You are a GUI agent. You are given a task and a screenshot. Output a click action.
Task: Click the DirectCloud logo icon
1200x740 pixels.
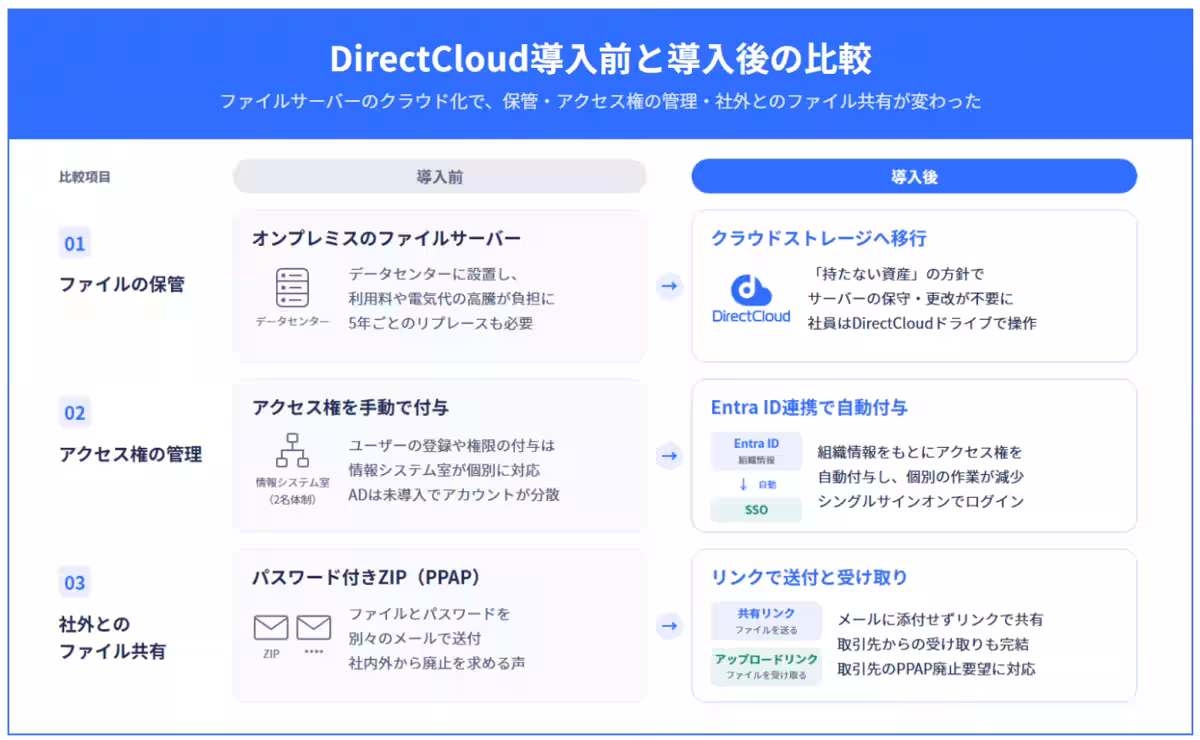(751, 290)
